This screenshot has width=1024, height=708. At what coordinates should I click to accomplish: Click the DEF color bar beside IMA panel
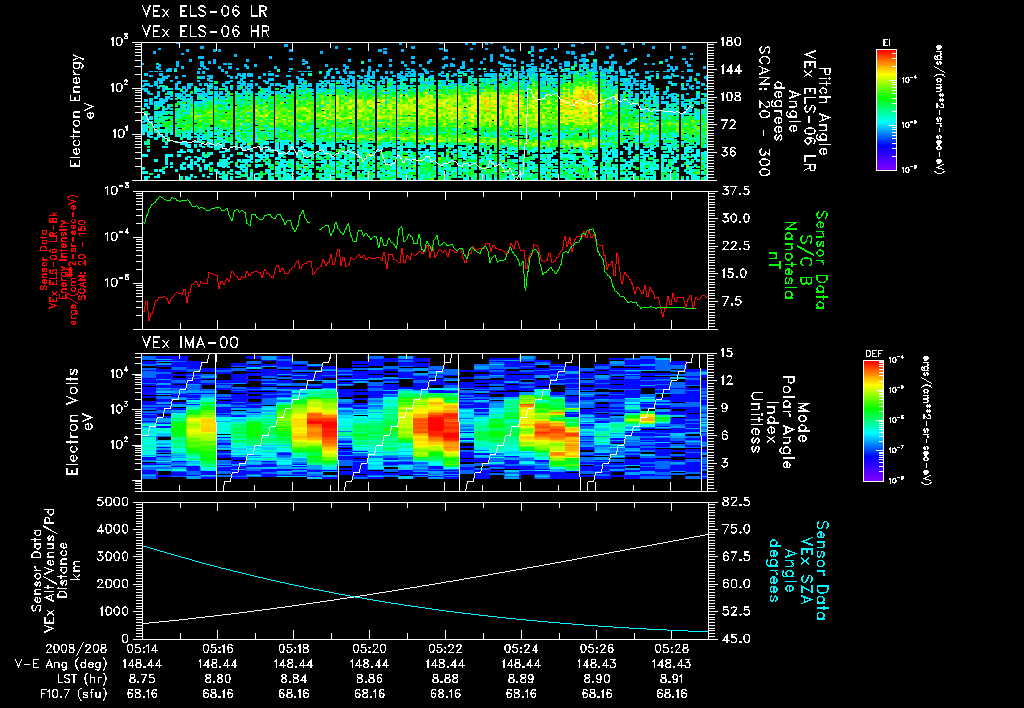[874, 421]
